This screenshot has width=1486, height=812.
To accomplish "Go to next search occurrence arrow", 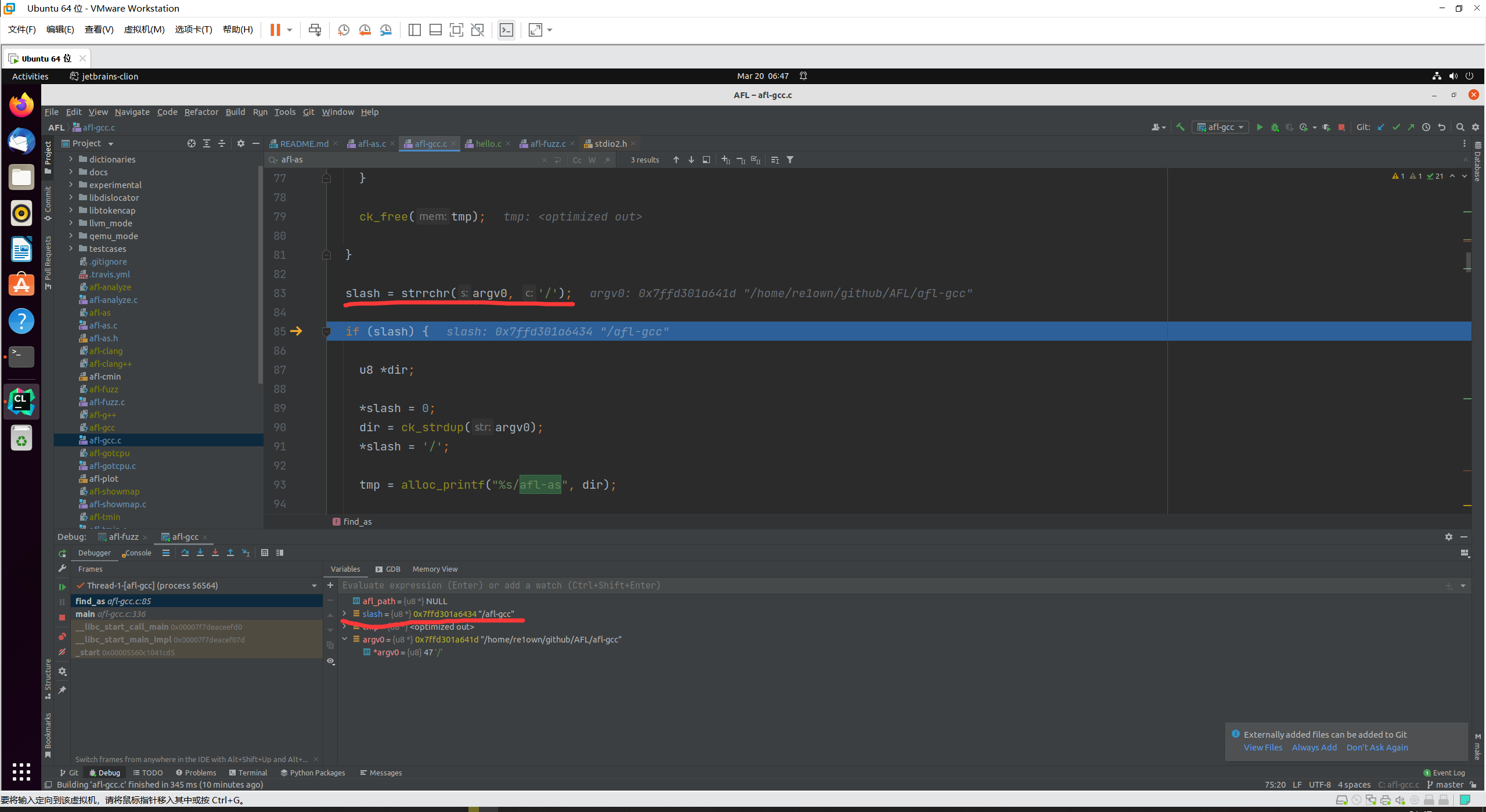I will pyautogui.click(x=691, y=160).
